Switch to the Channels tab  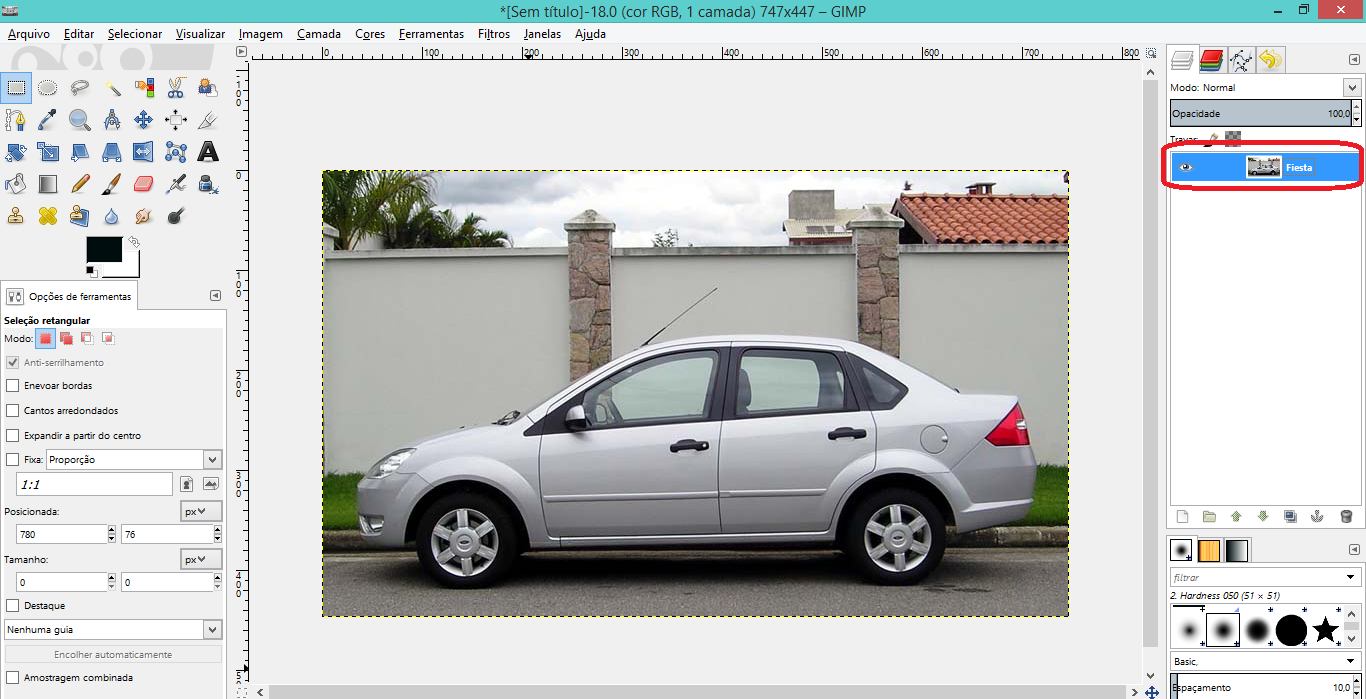click(x=1212, y=60)
